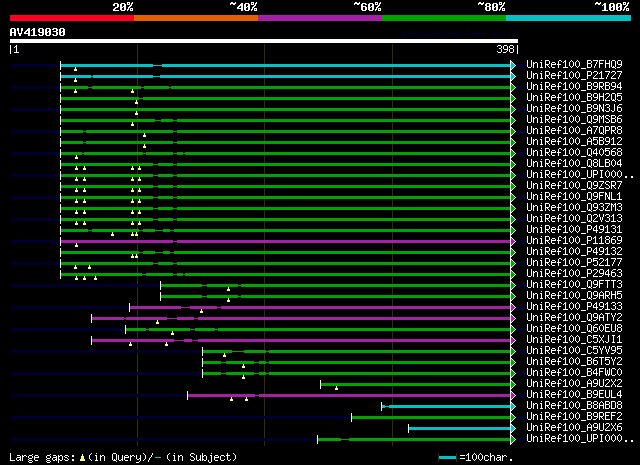This screenshot has width=640, height=465.
Task: Select the UniRef100_P49131 label
Action: pyautogui.click(x=574, y=230)
